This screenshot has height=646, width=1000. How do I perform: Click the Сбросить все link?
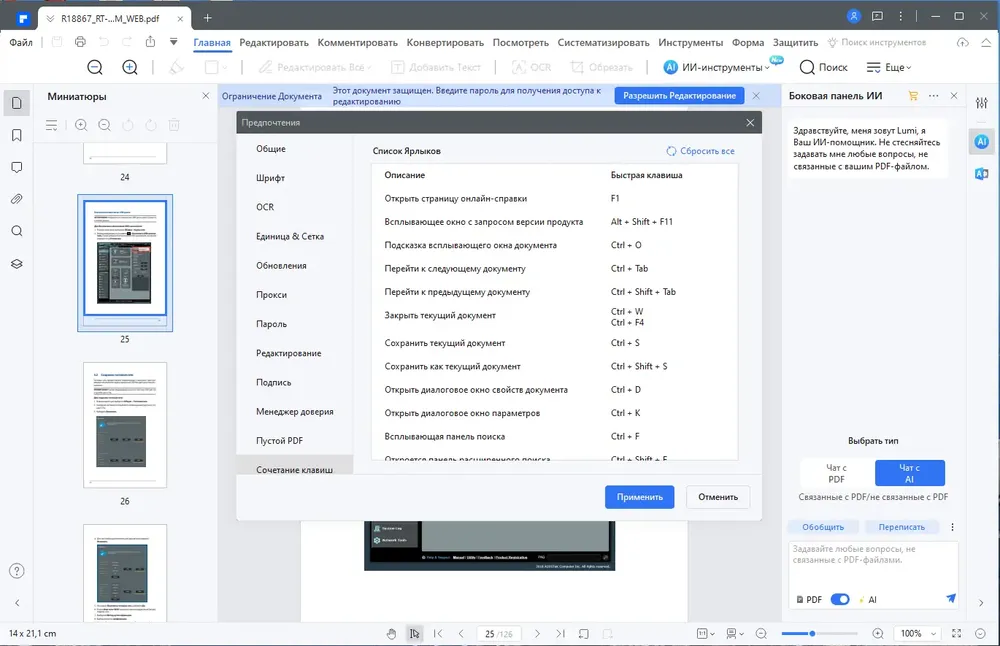700,151
